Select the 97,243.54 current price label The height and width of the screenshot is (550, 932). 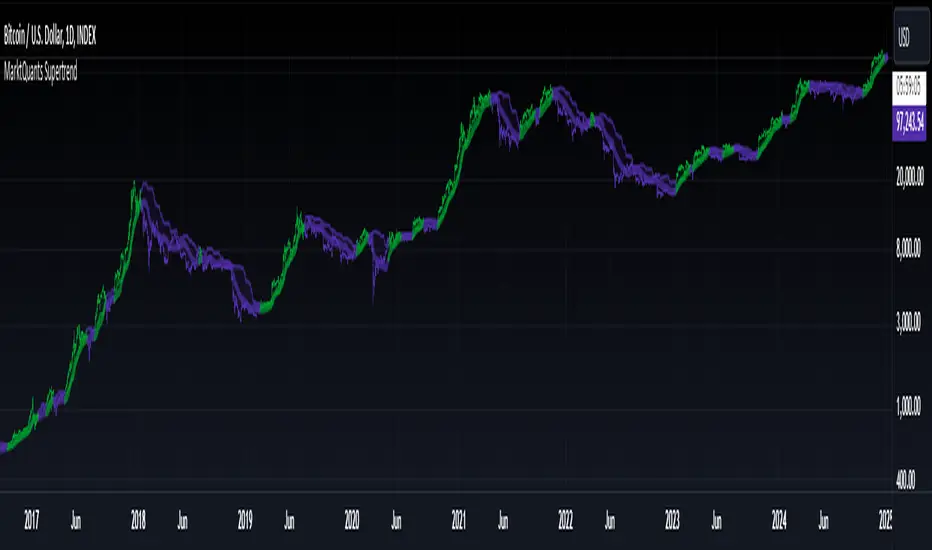click(909, 124)
